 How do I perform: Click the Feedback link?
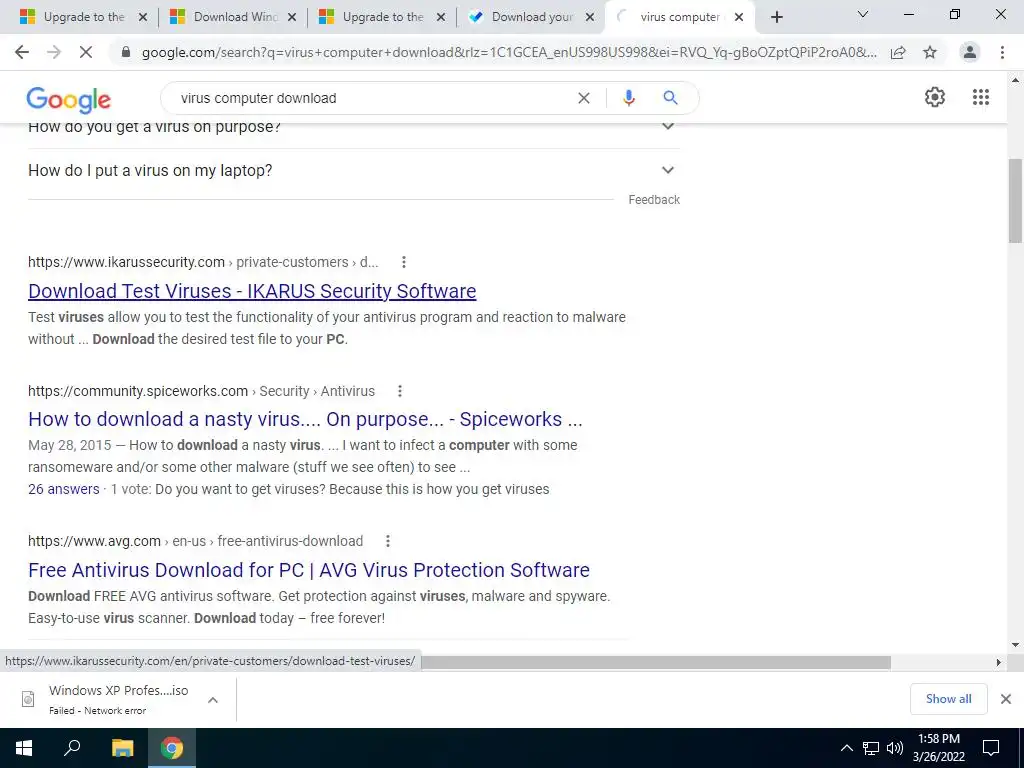tap(654, 200)
